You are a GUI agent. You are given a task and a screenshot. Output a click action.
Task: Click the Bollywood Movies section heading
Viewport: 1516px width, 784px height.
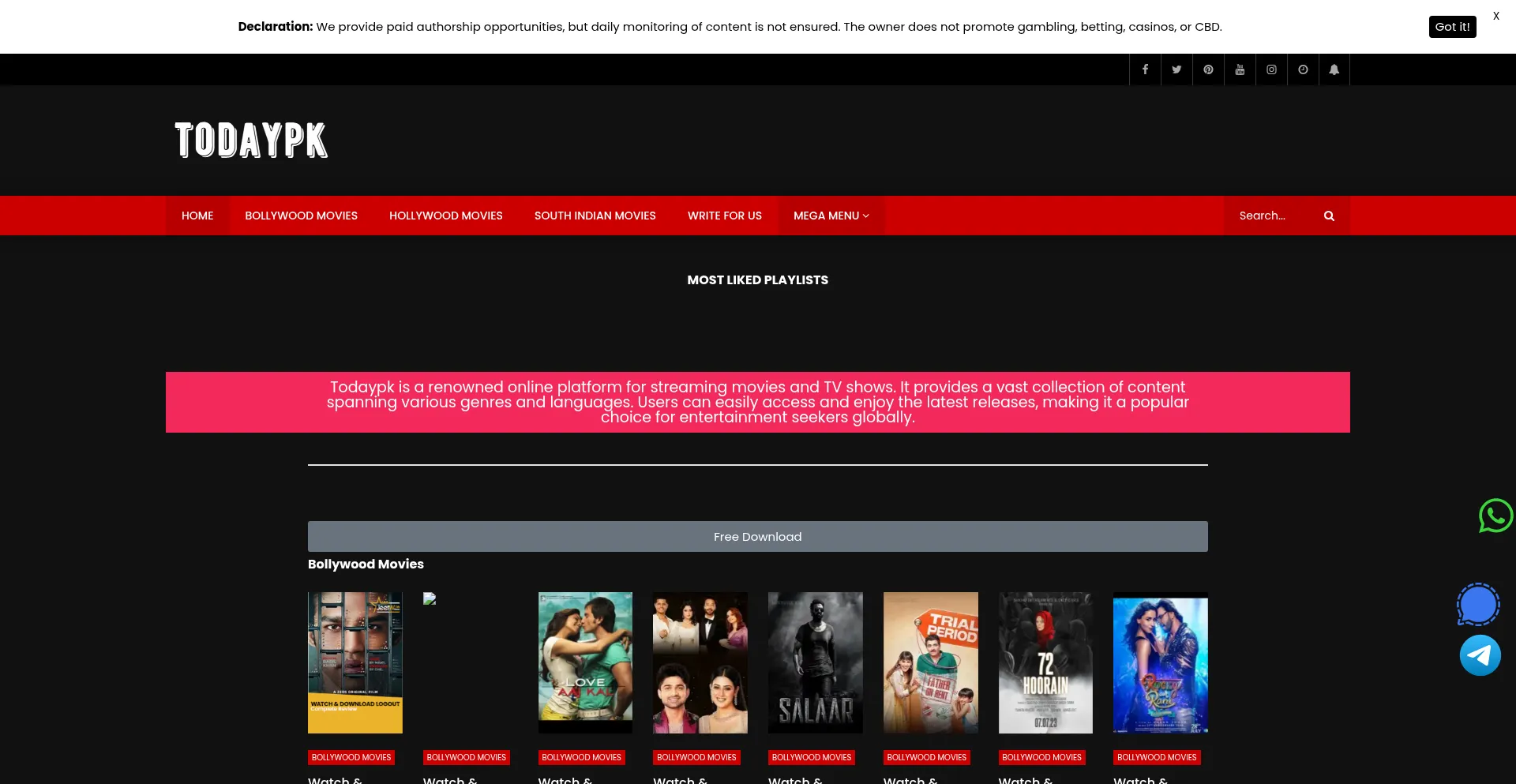coord(366,564)
